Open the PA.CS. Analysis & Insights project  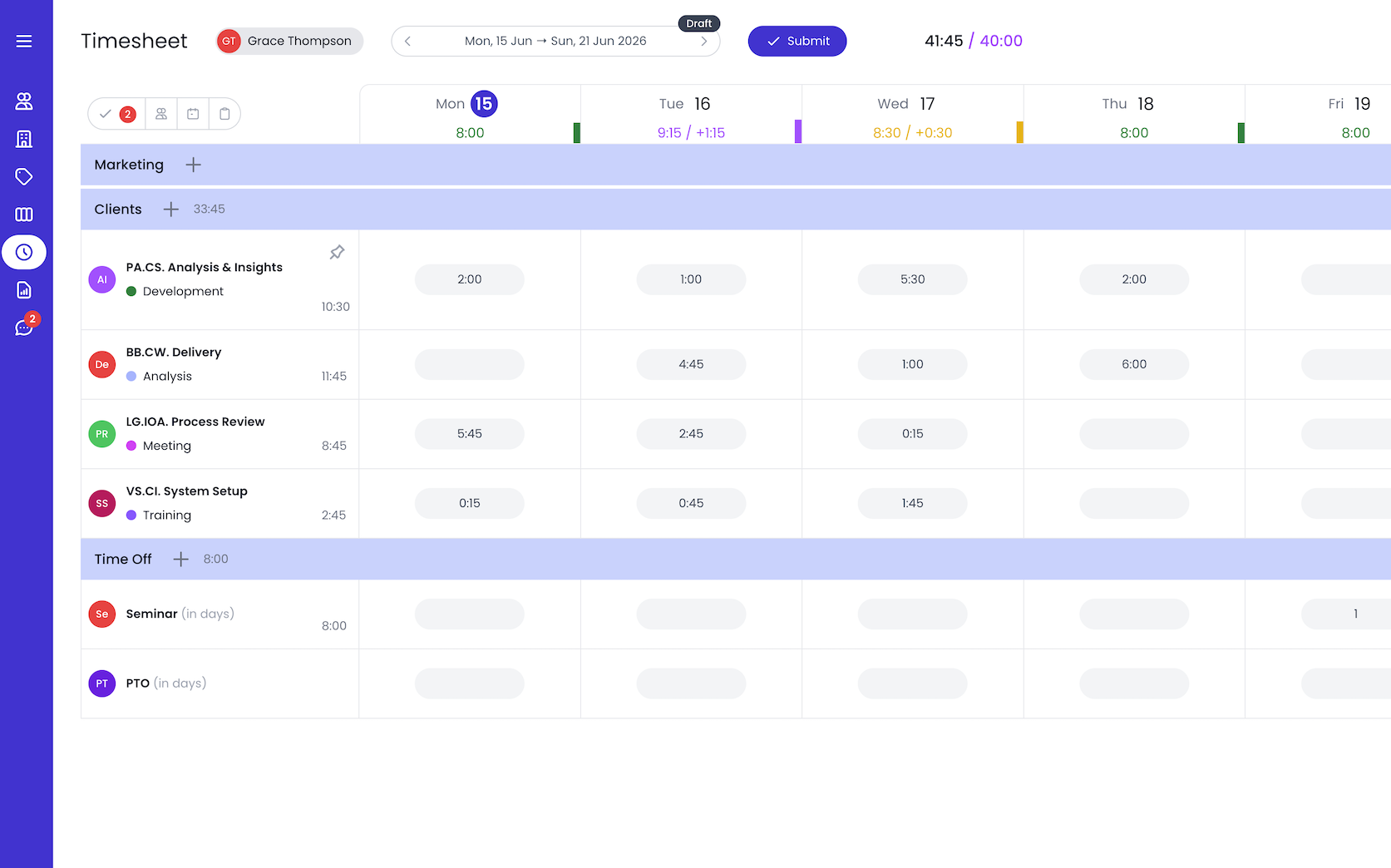pos(205,268)
